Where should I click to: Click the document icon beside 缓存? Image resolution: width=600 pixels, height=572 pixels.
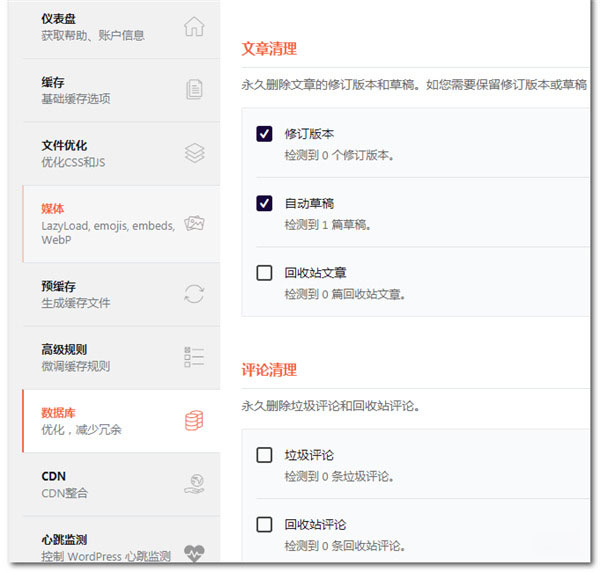coord(194,90)
